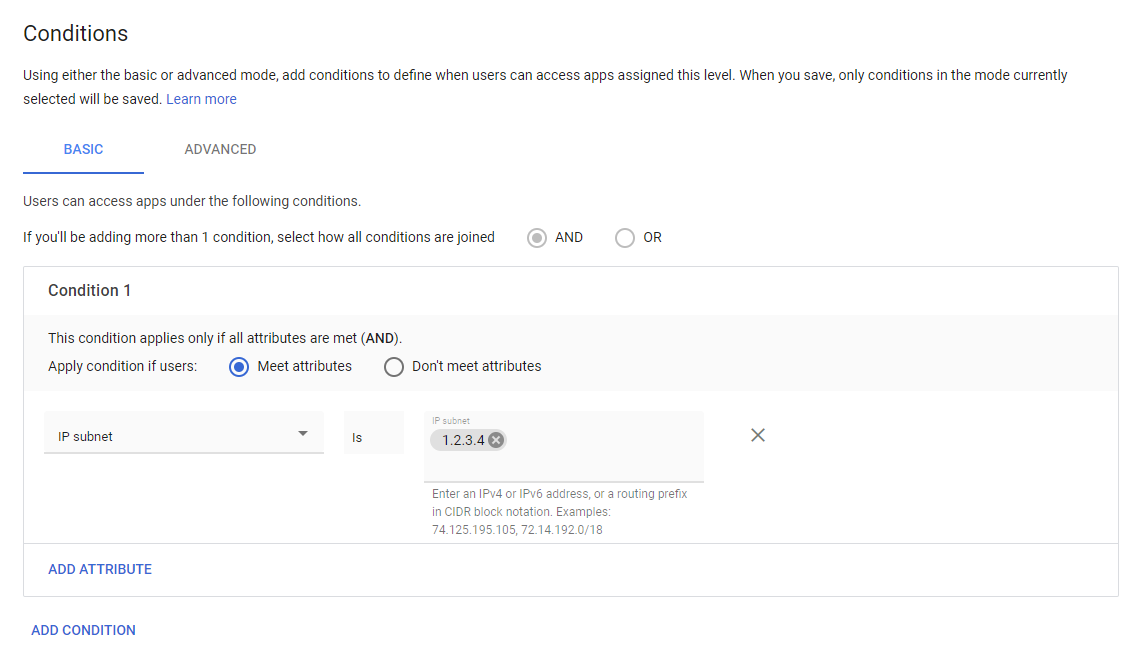Click the Conditions page title
The width and height of the screenshot is (1141, 659).
76,33
